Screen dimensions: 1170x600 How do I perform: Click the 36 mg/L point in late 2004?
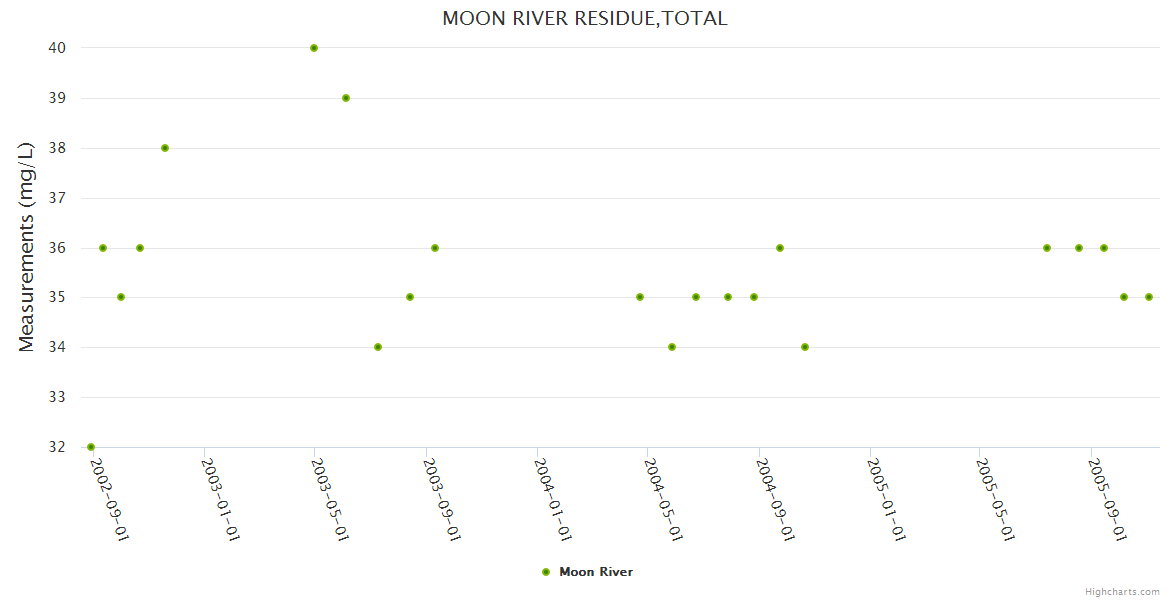780,248
